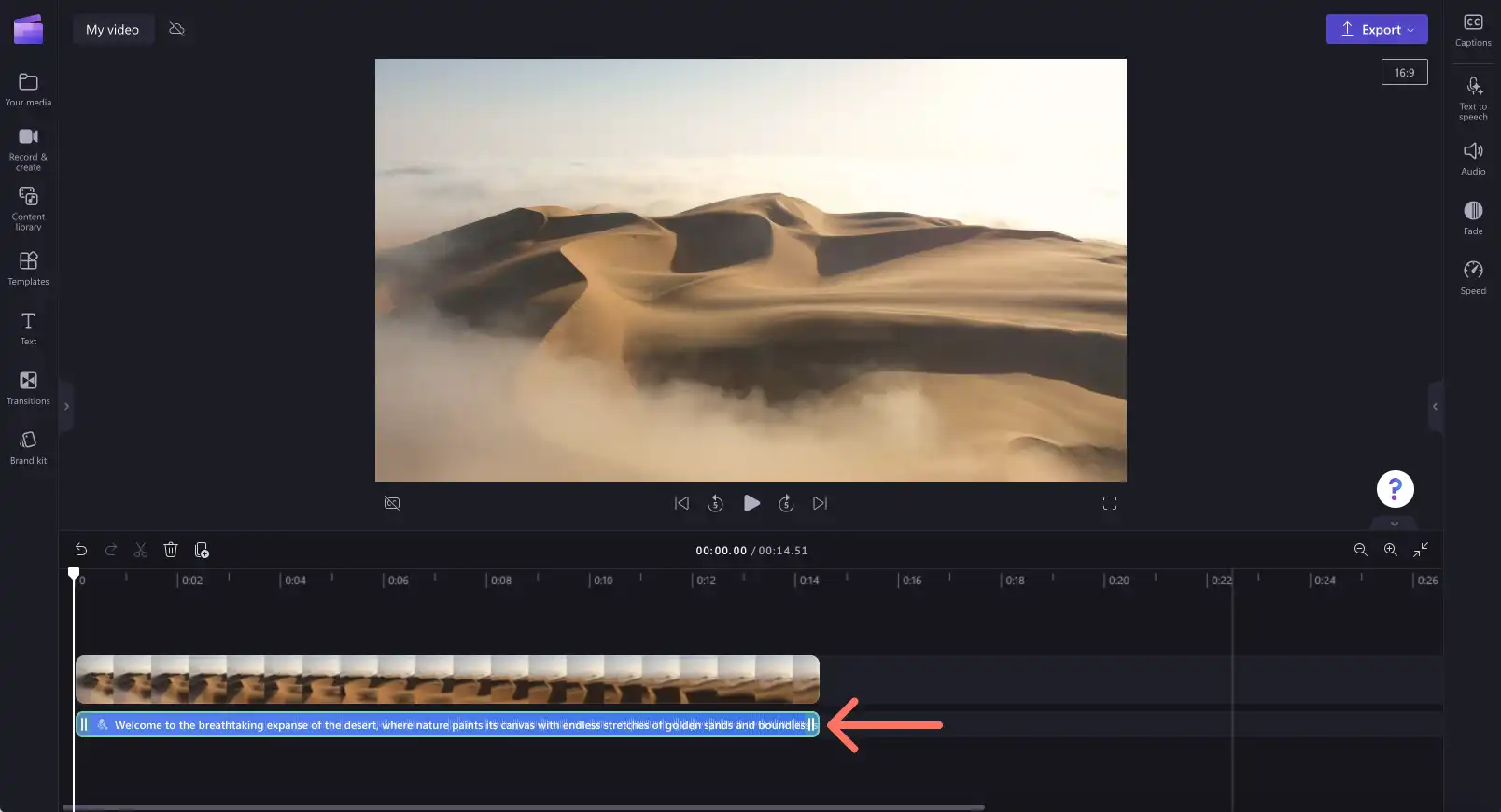Toggle the cloud sync status icon
Image resolution: width=1501 pixels, height=812 pixels.
[x=176, y=30]
